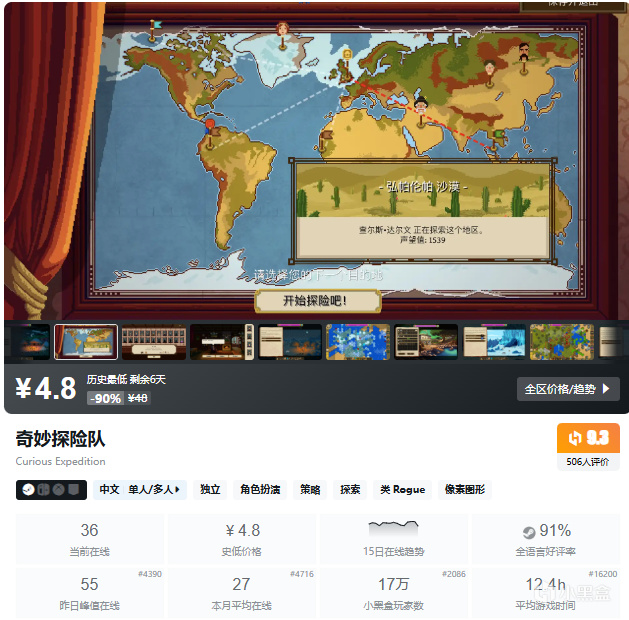Click the Steam platform icon
629x620 pixels.
click(x=28, y=490)
